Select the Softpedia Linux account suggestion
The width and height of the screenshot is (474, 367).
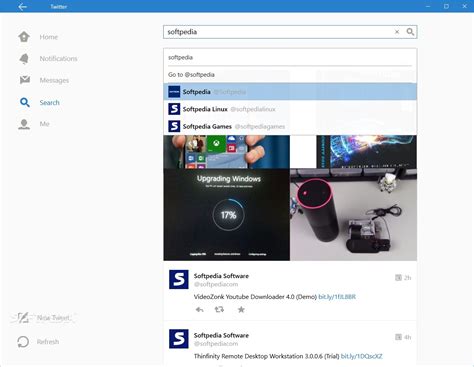pyautogui.click(x=290, y=109)
